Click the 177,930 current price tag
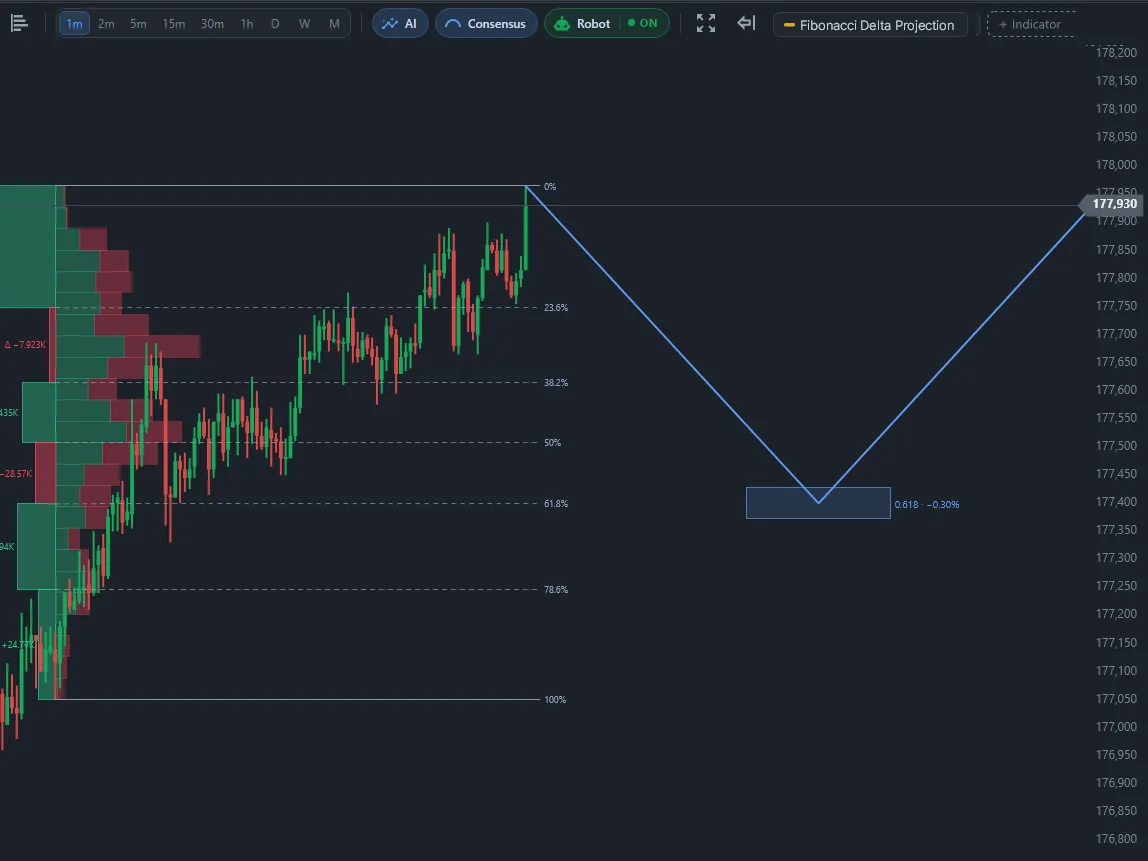This screenshot has width=1148, height=861. (x=1112, y=204)
